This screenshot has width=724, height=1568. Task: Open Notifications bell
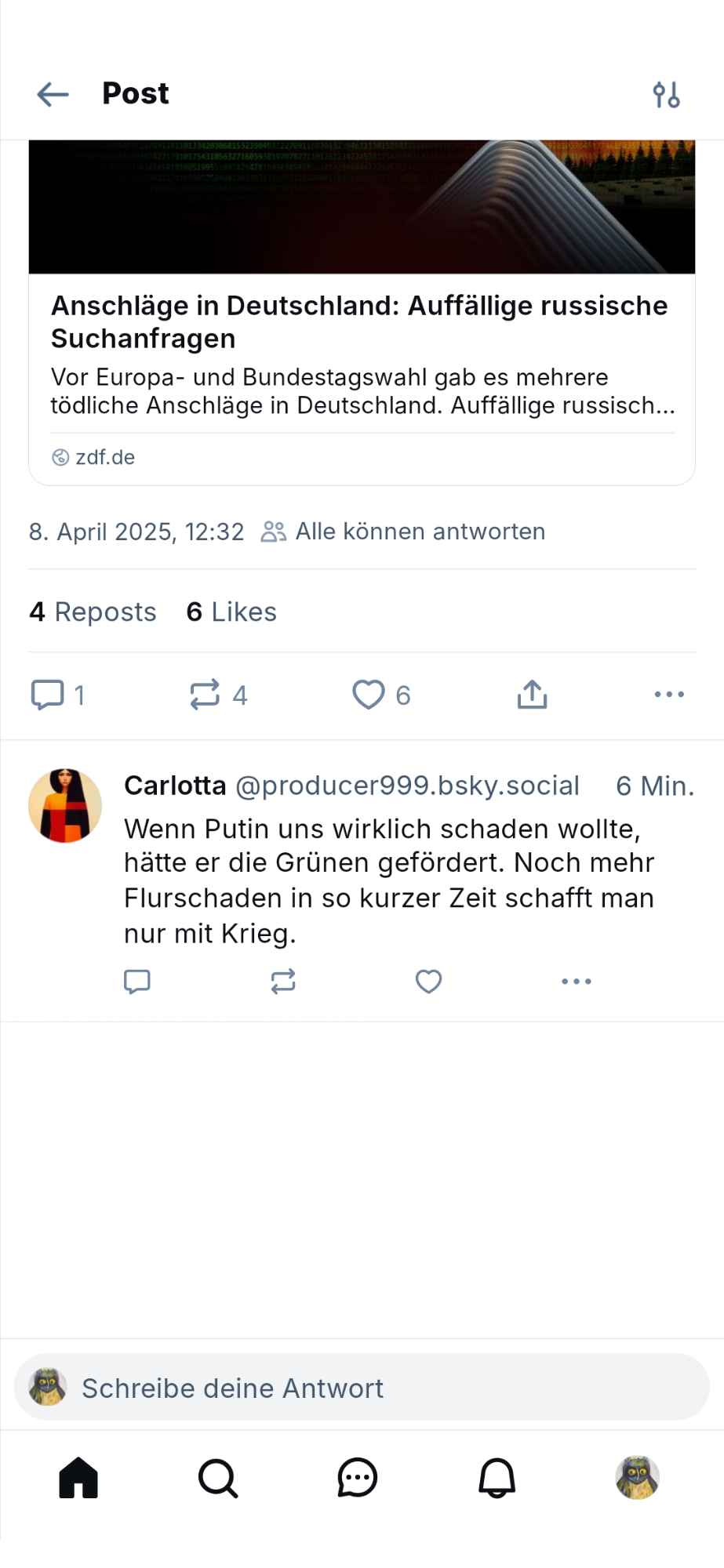point(497,1479)
